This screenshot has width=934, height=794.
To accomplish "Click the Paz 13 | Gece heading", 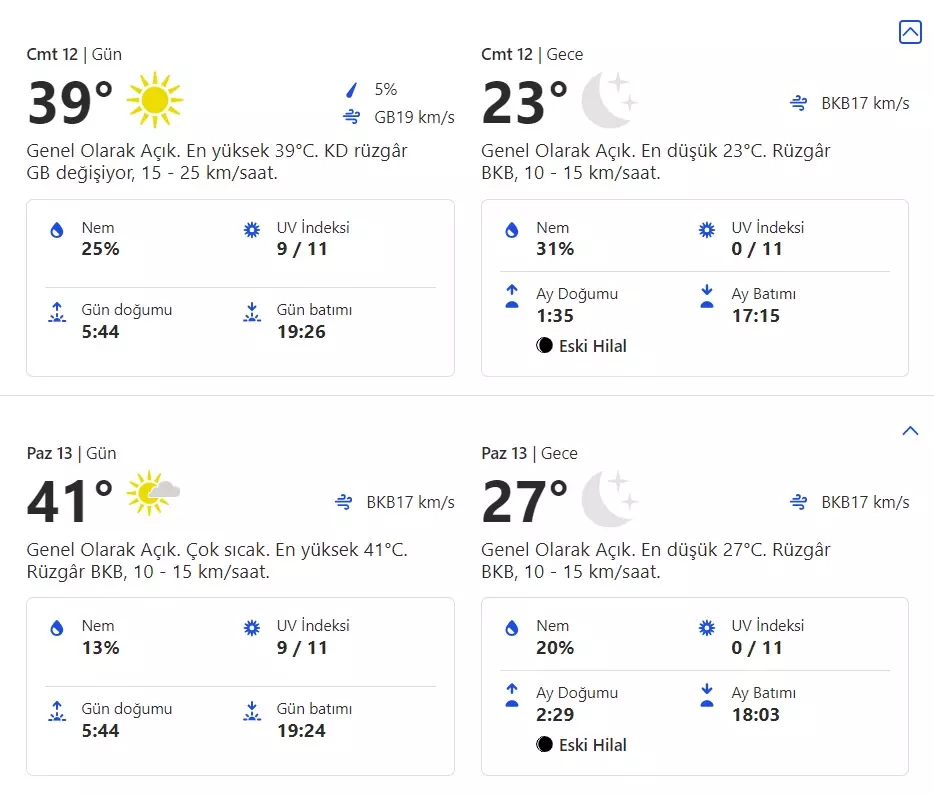I will tap(532, 453).
